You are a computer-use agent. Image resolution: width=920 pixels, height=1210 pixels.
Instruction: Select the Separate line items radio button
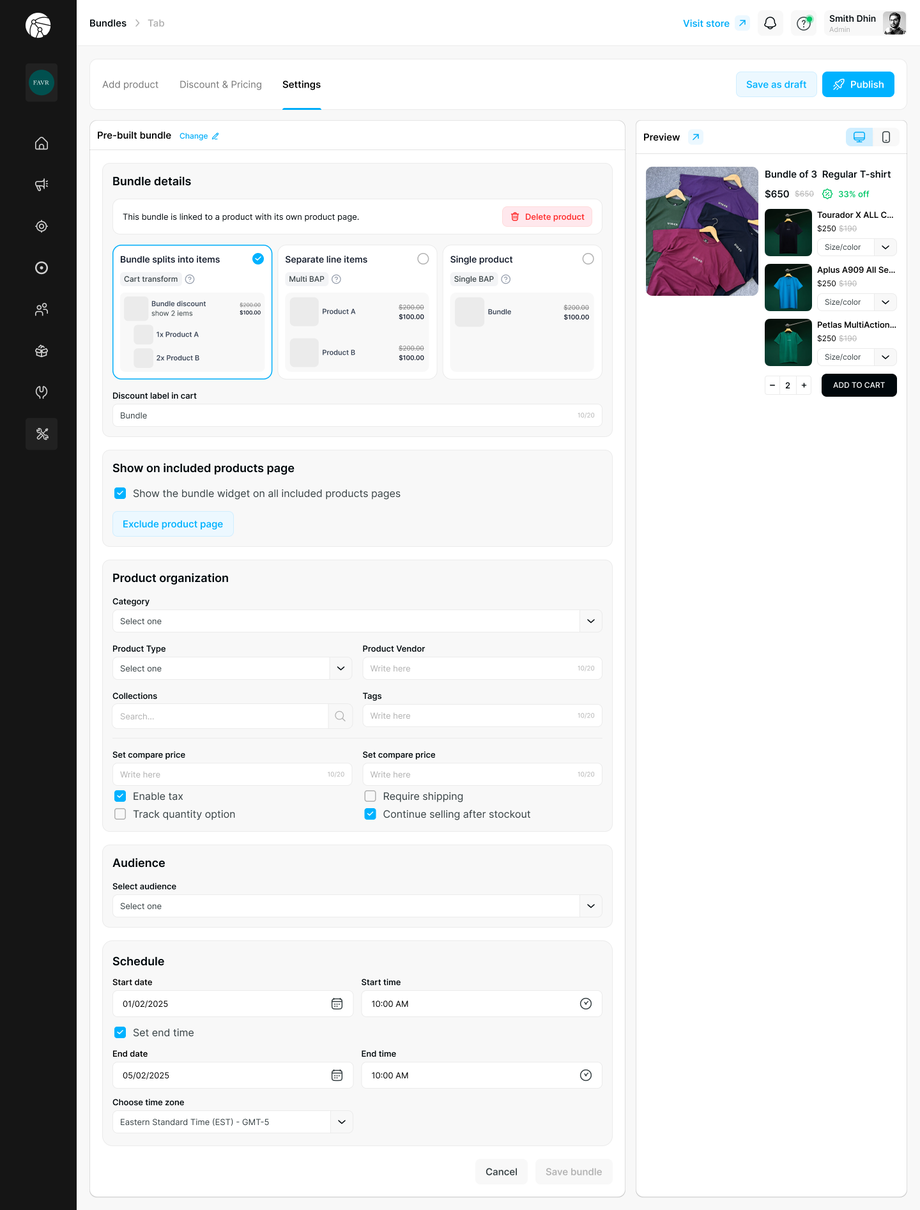(423, 258)
